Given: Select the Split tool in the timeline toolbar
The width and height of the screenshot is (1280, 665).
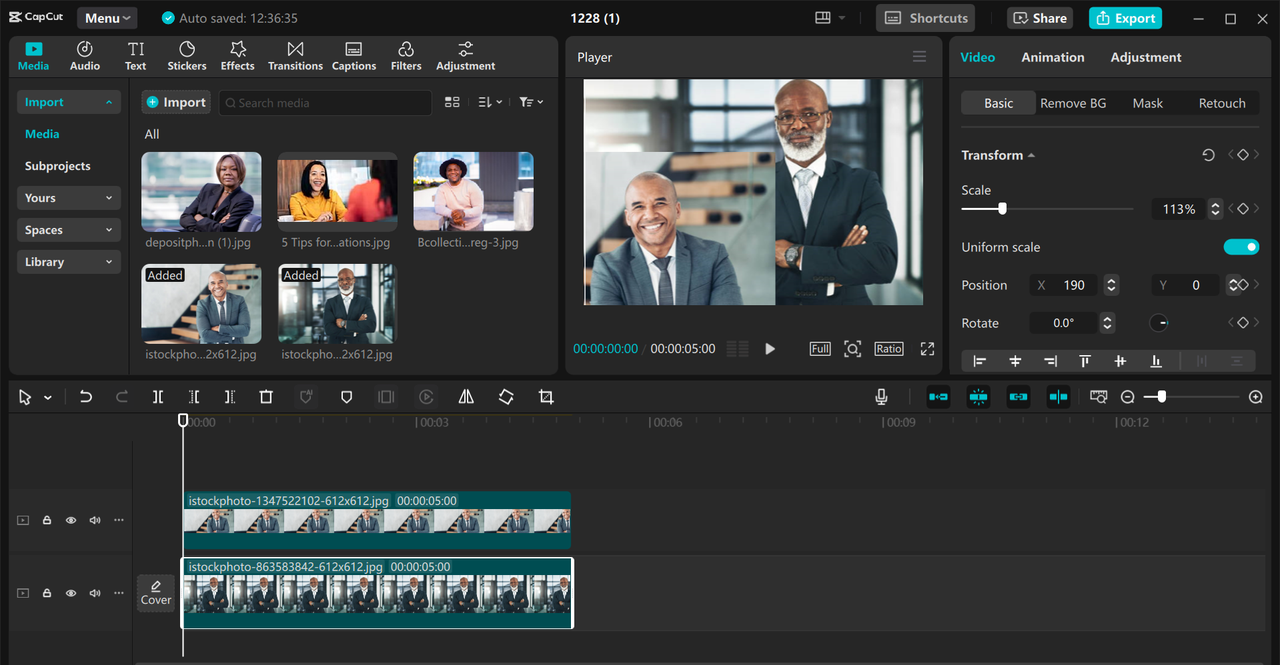Looking at the screenshot, I should [157, 397].
